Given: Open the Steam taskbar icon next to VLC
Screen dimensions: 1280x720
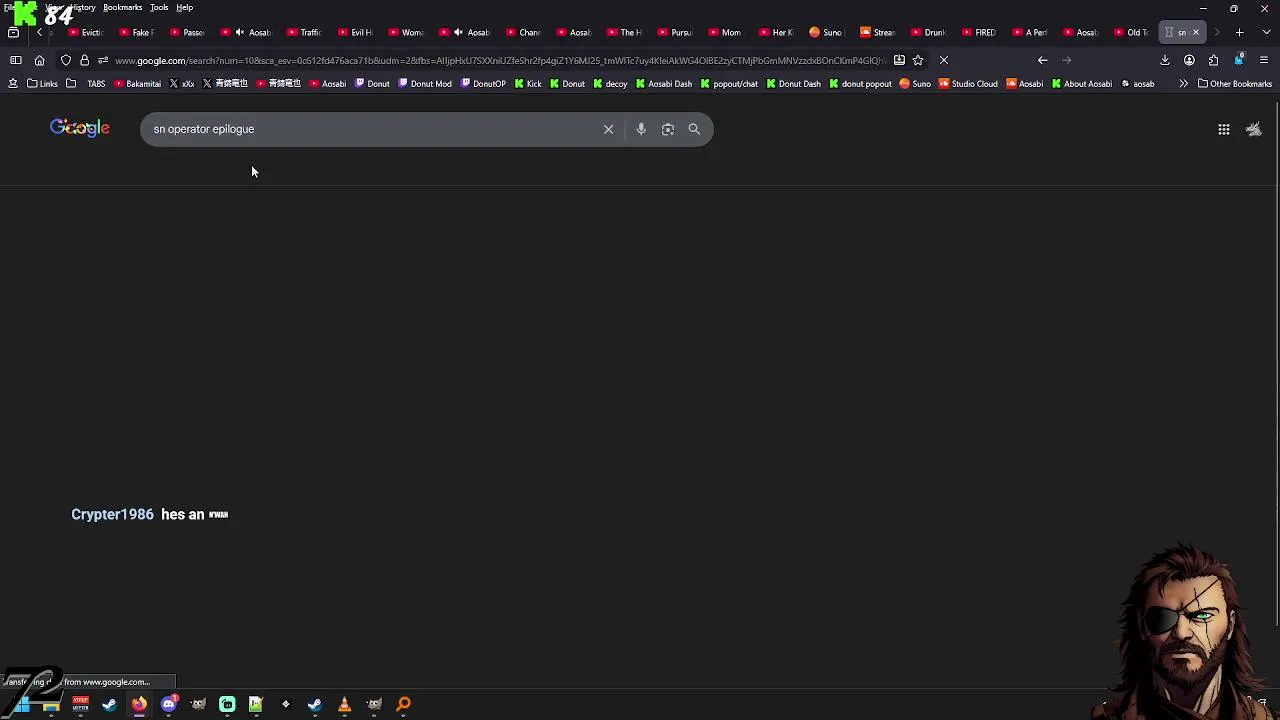Looking at the screenshot, I should 314,704.
